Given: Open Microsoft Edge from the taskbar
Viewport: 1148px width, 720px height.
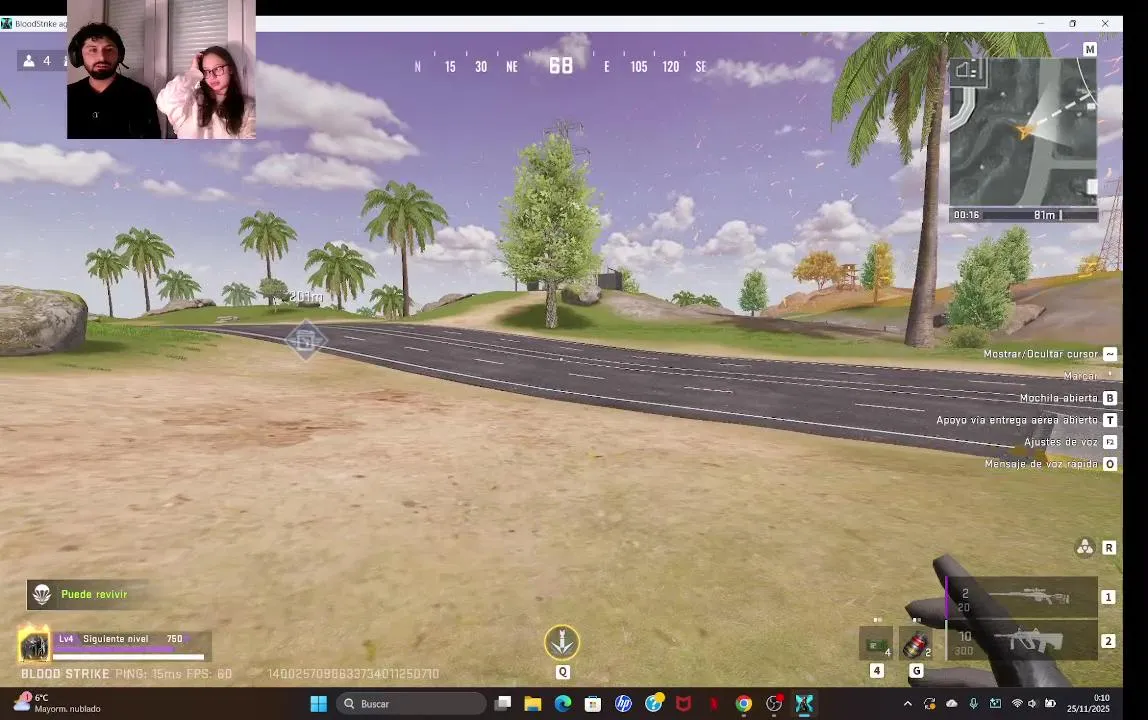Looking at the screenshot, I should click(563, 704).
